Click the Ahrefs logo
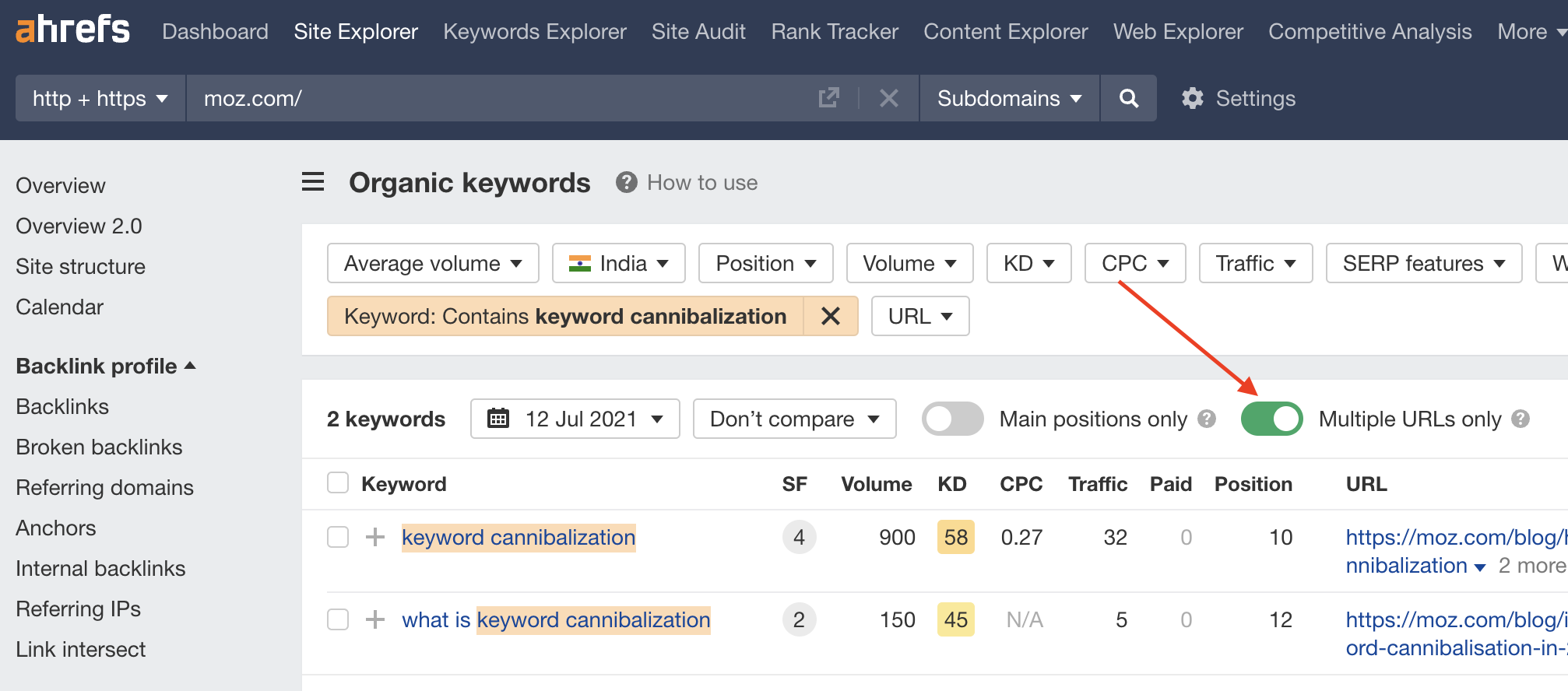This screenshot has height=691, width=1568. 72,30
